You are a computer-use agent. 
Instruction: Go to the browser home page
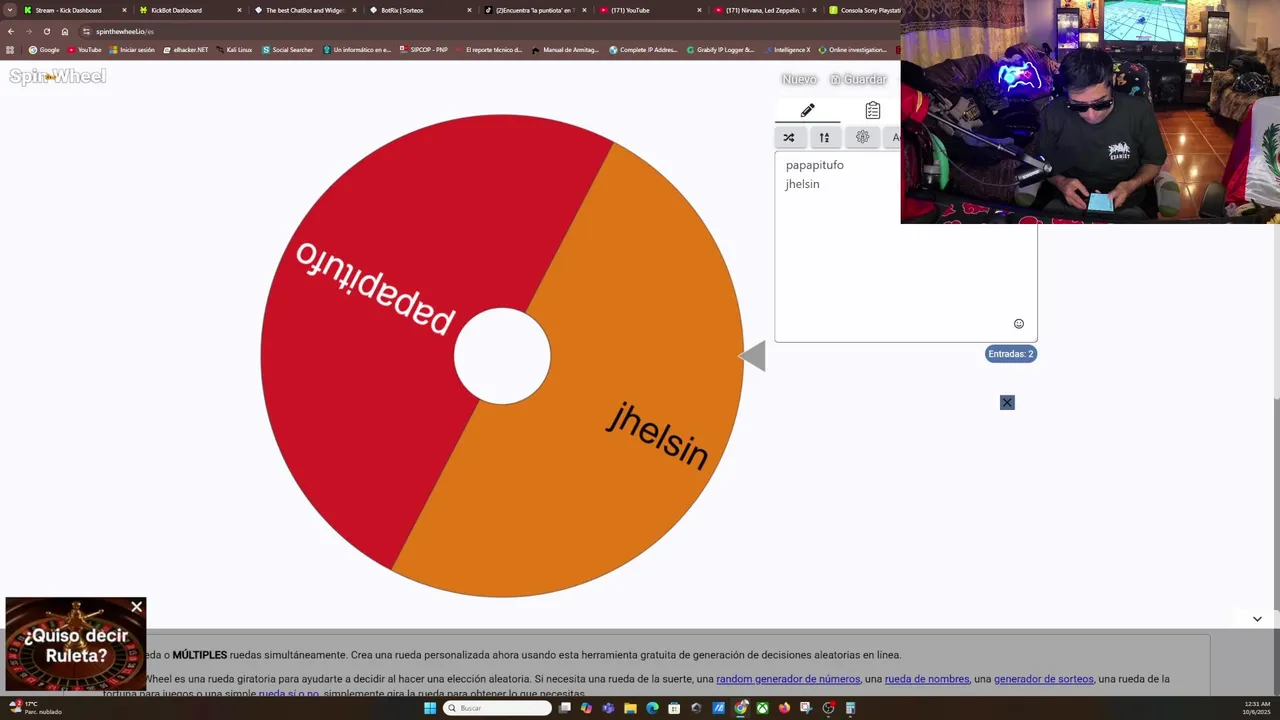pyautogui.click(x=65, y=31)
